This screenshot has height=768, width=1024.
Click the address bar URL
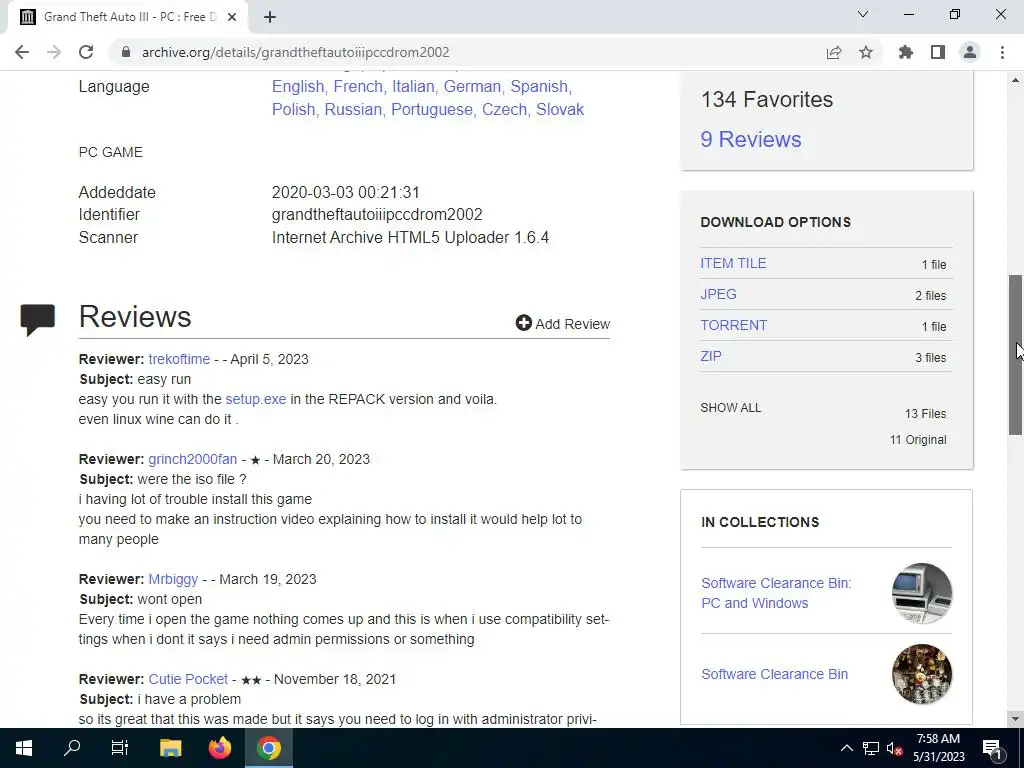click(295, 52)
